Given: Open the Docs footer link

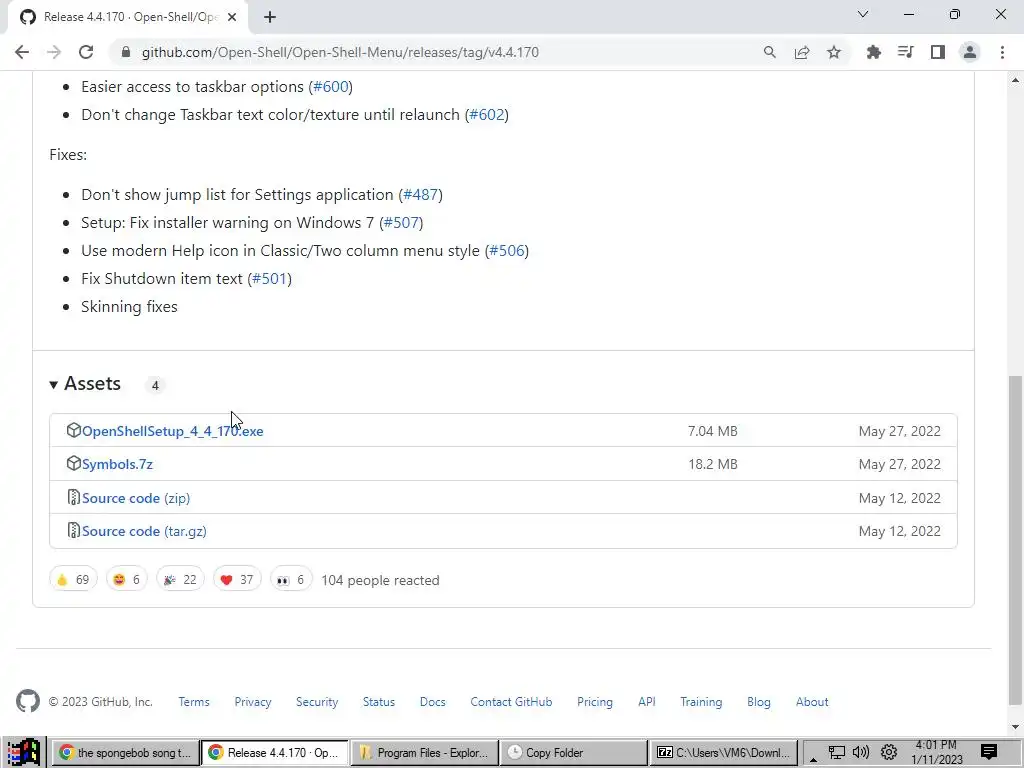Looking at the screenshot, I should (432, 701).
